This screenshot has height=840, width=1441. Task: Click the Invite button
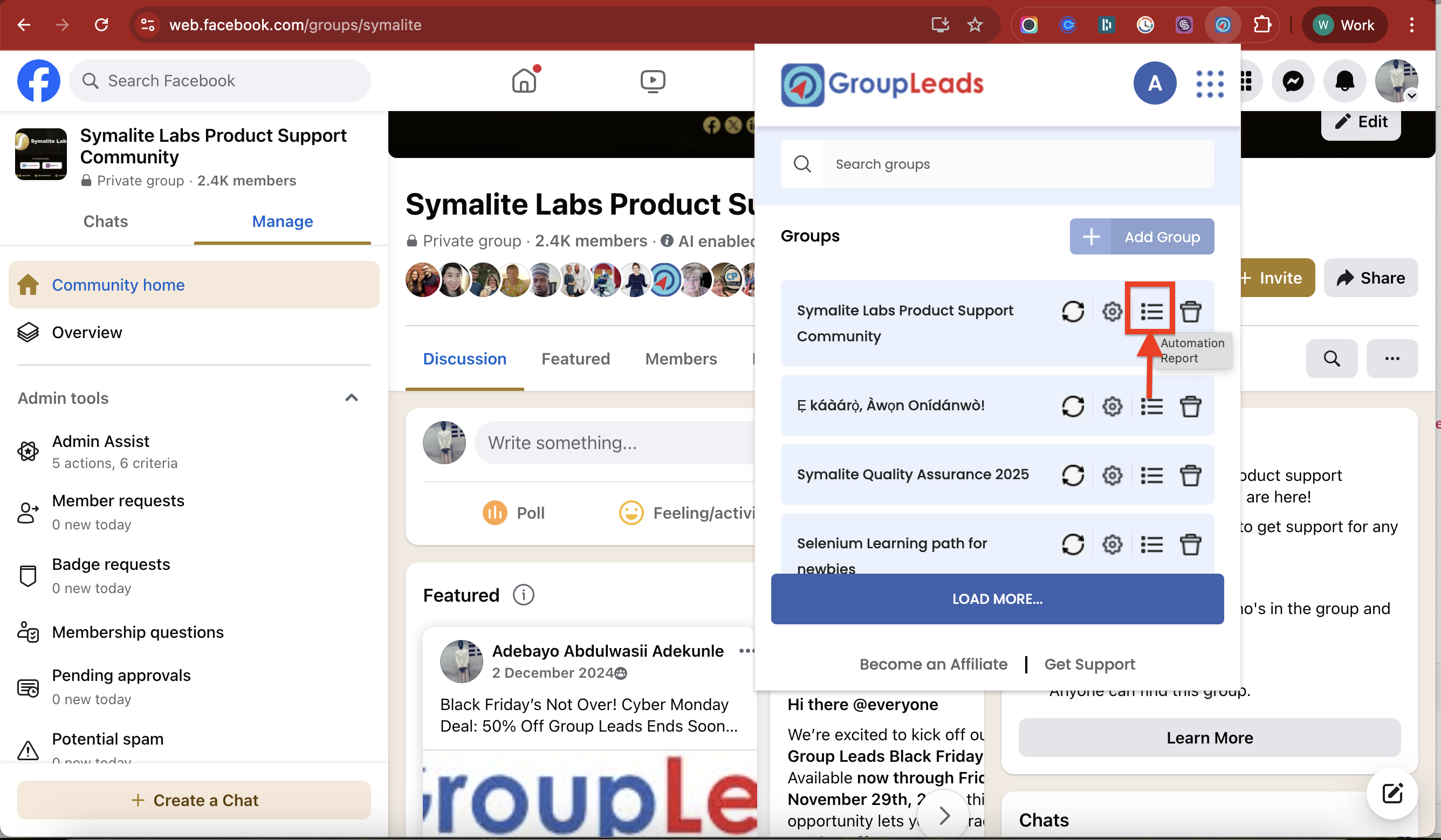click(x=1278, y=277)
